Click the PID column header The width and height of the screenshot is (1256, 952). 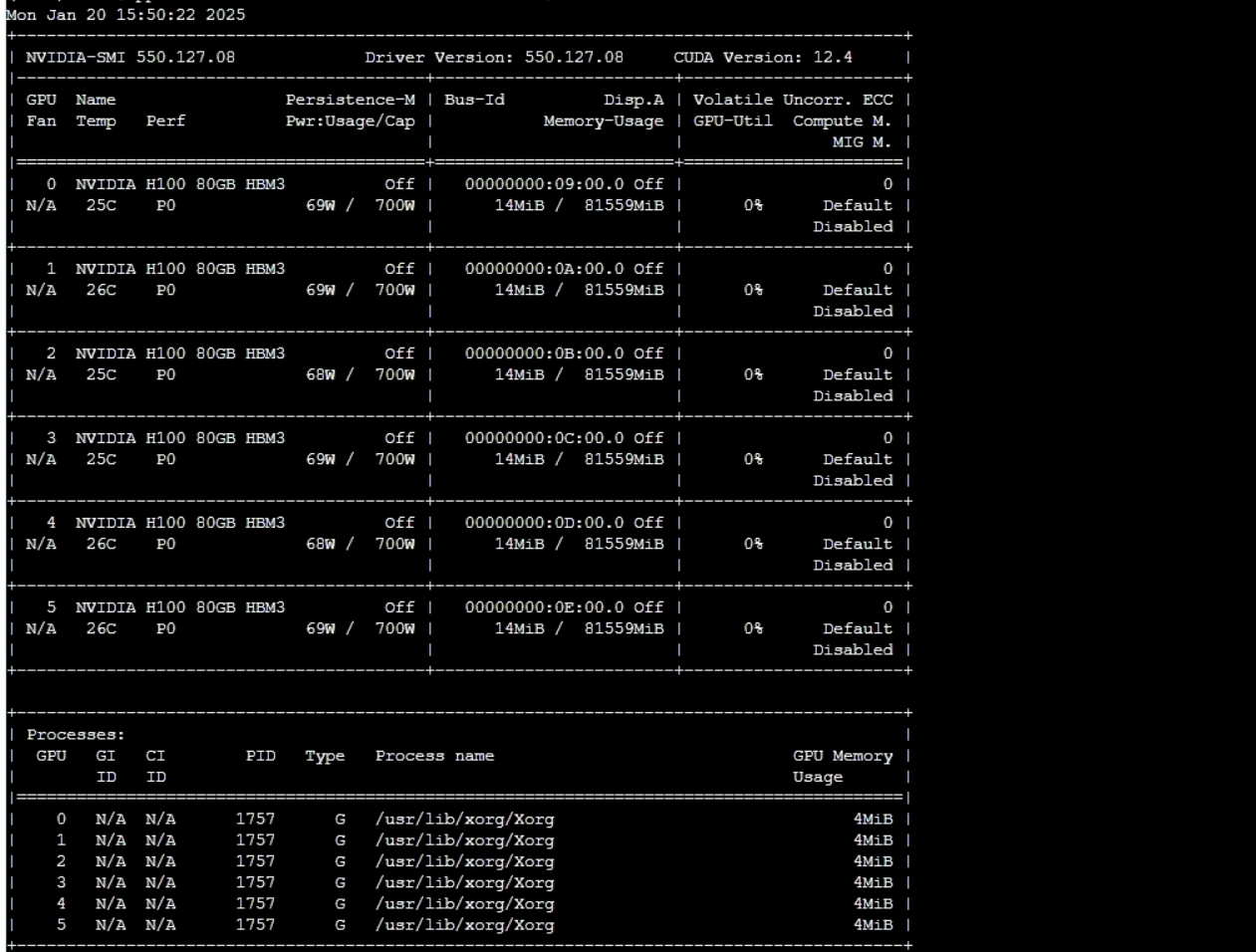261,756
